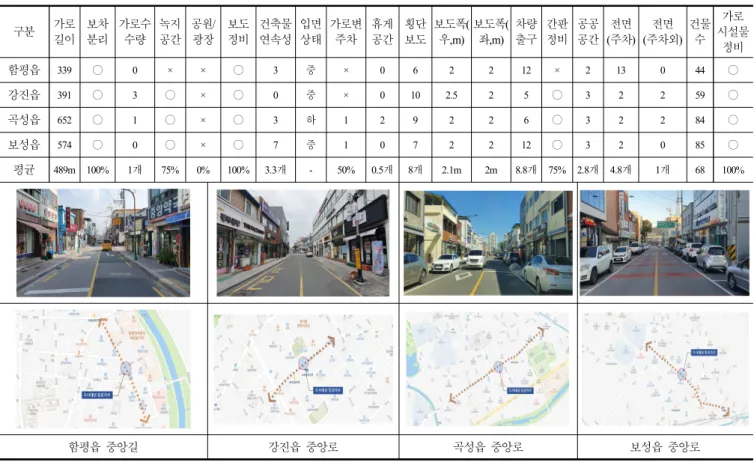The image size is (754, 462).
Task: Click the 전면(주차) column header
Action: coord(621,32)
